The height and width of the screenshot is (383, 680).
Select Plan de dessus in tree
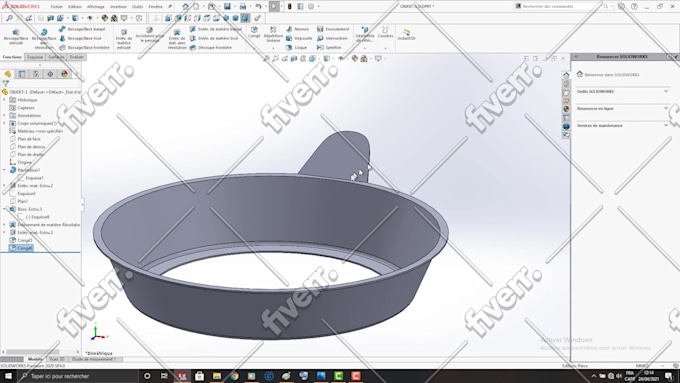(x=27, y=147)
